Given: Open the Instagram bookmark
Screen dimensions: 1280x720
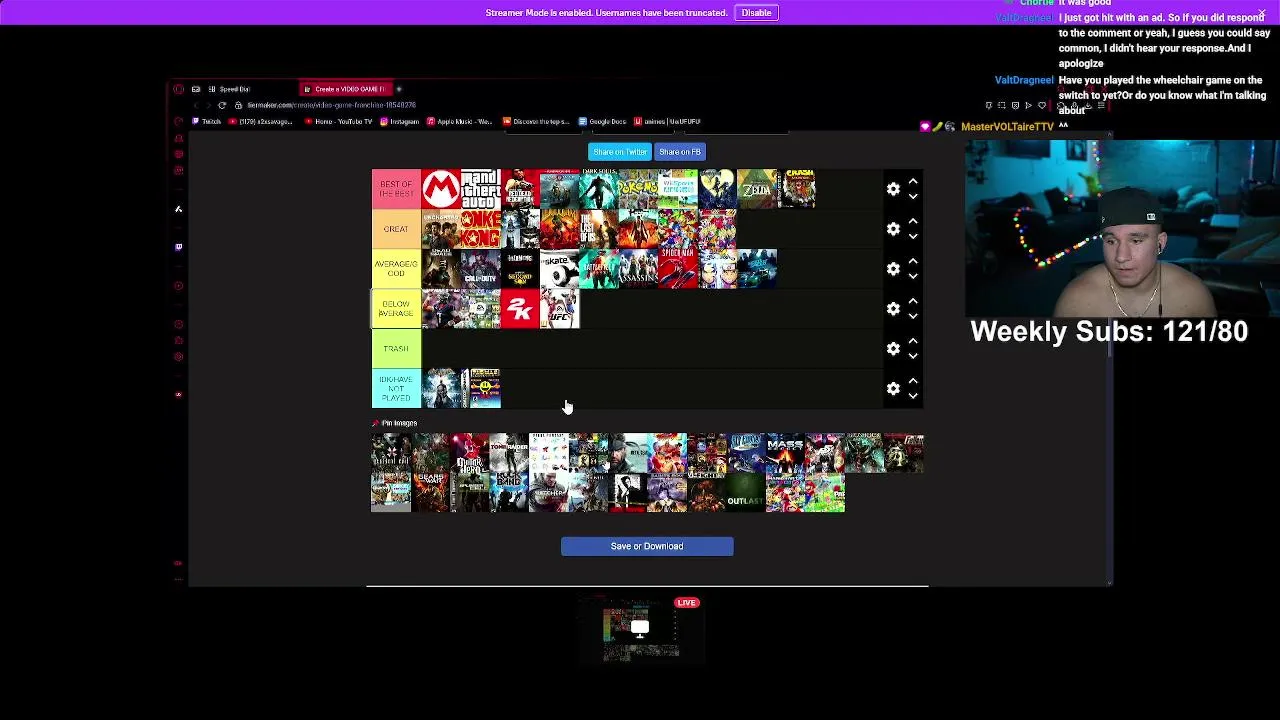Looking at the screenshot, I should 399,122.
